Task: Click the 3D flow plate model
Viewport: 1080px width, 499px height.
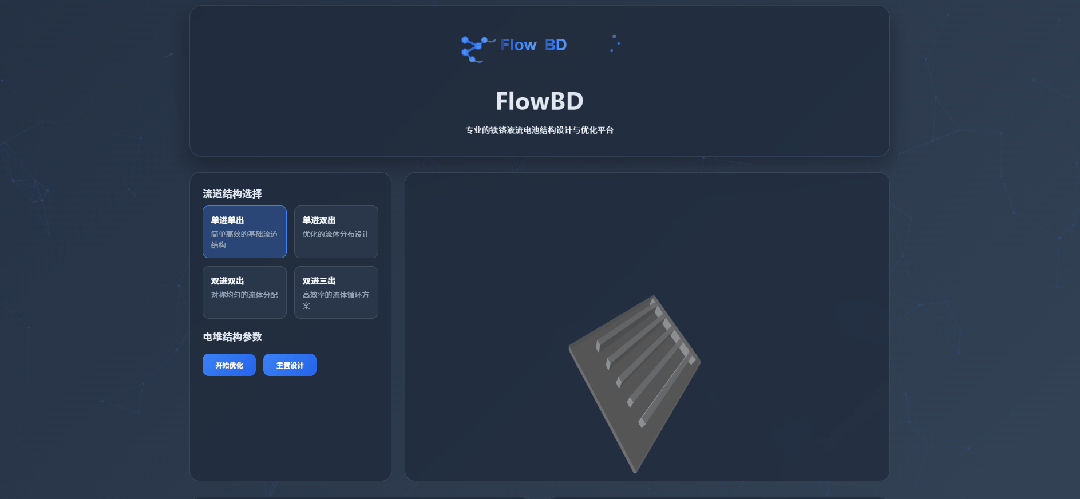Action: (x=634, y=381)
